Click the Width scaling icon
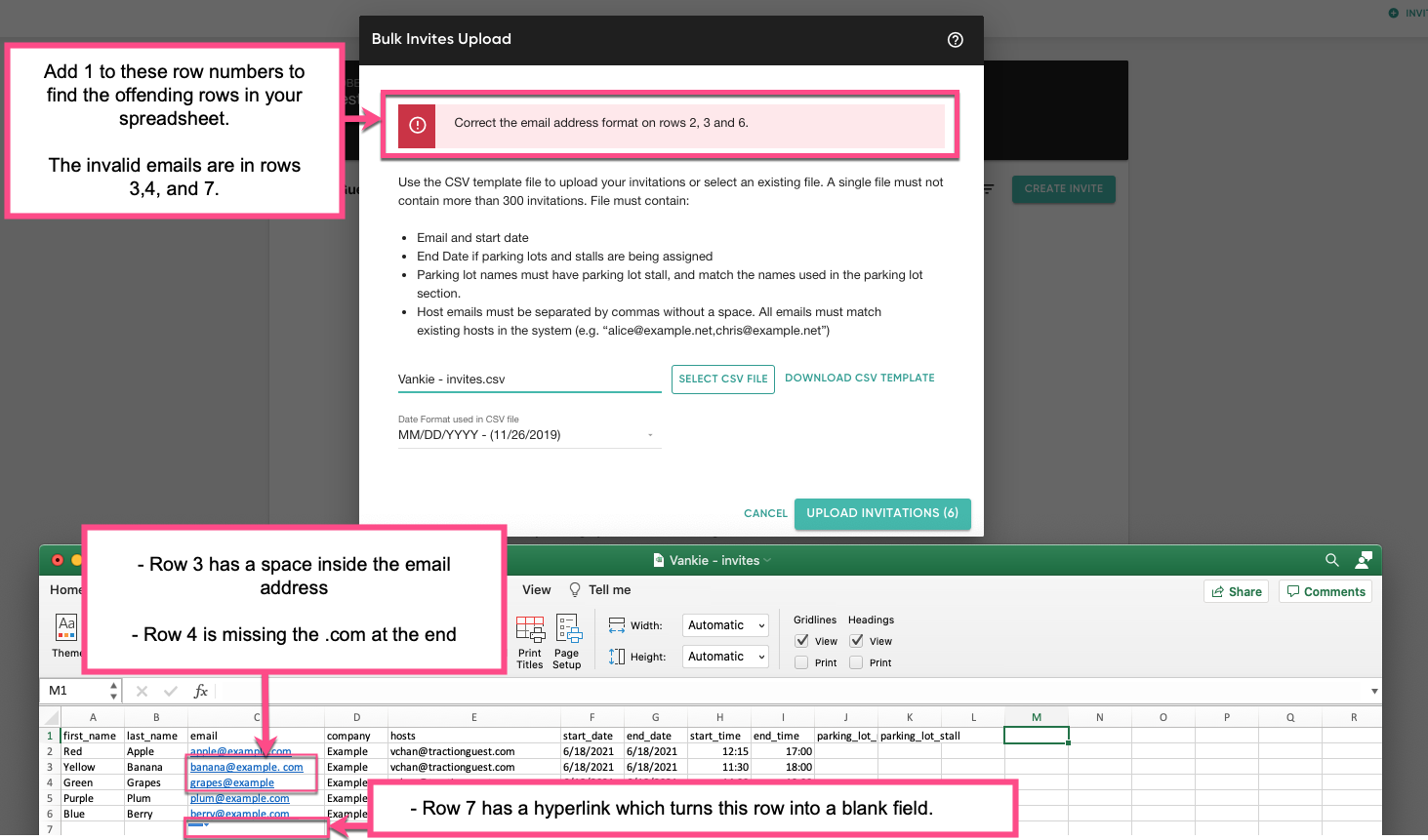Screen dimensions: 1428x840 617,625
